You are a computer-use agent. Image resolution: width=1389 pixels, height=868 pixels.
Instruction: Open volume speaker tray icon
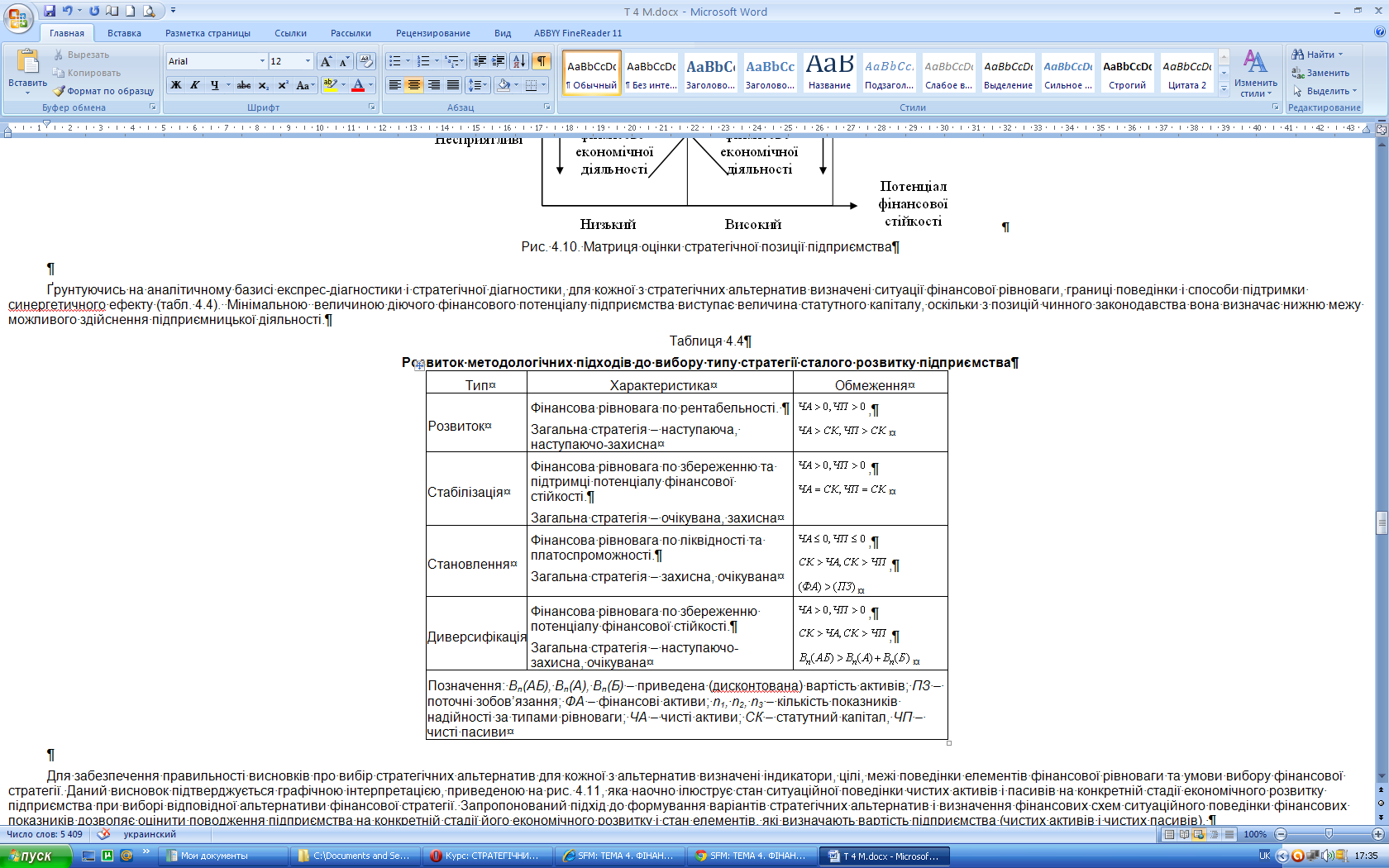click(1326, 856)
